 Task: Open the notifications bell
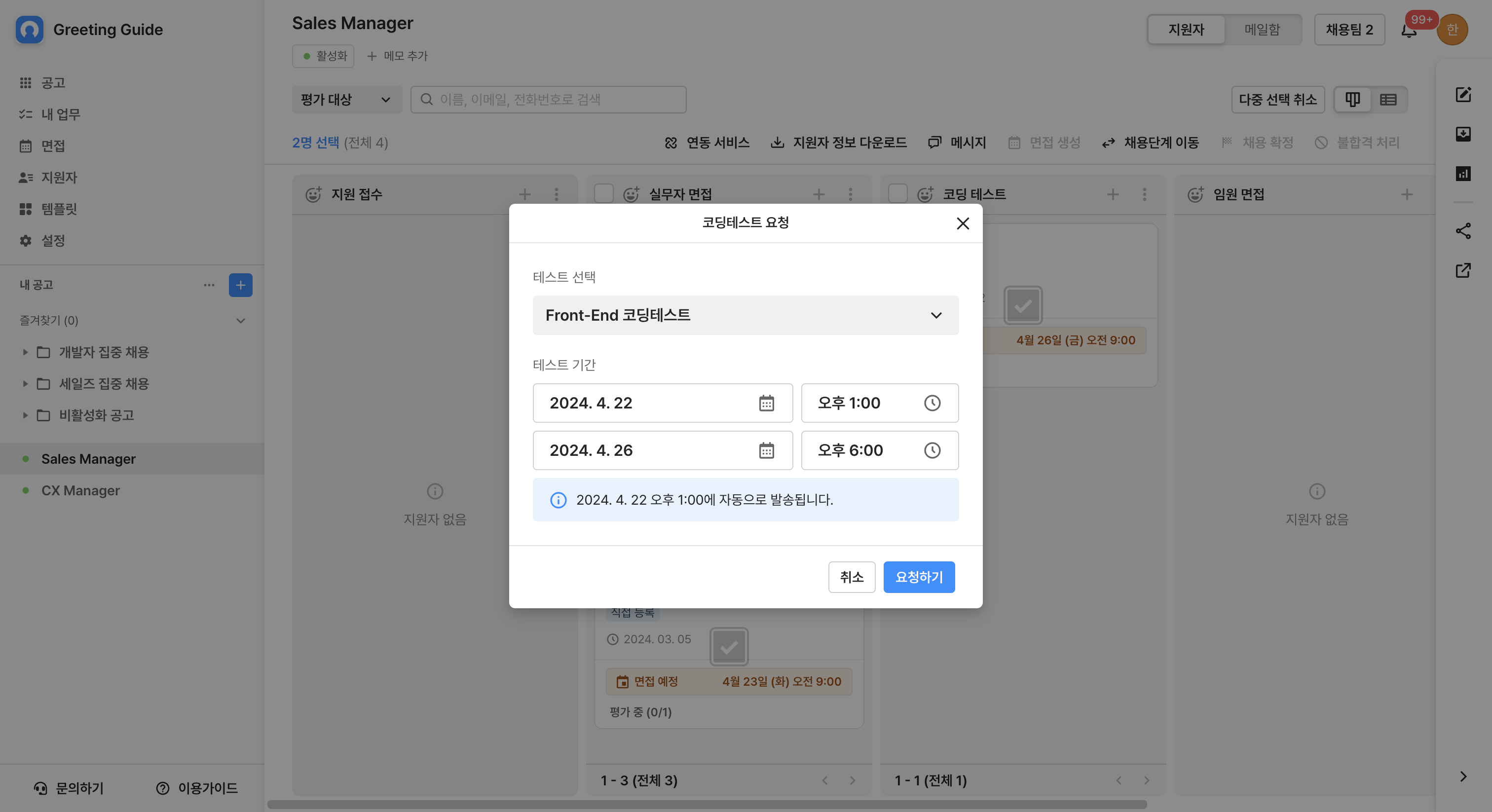[x=1409, y=30]
